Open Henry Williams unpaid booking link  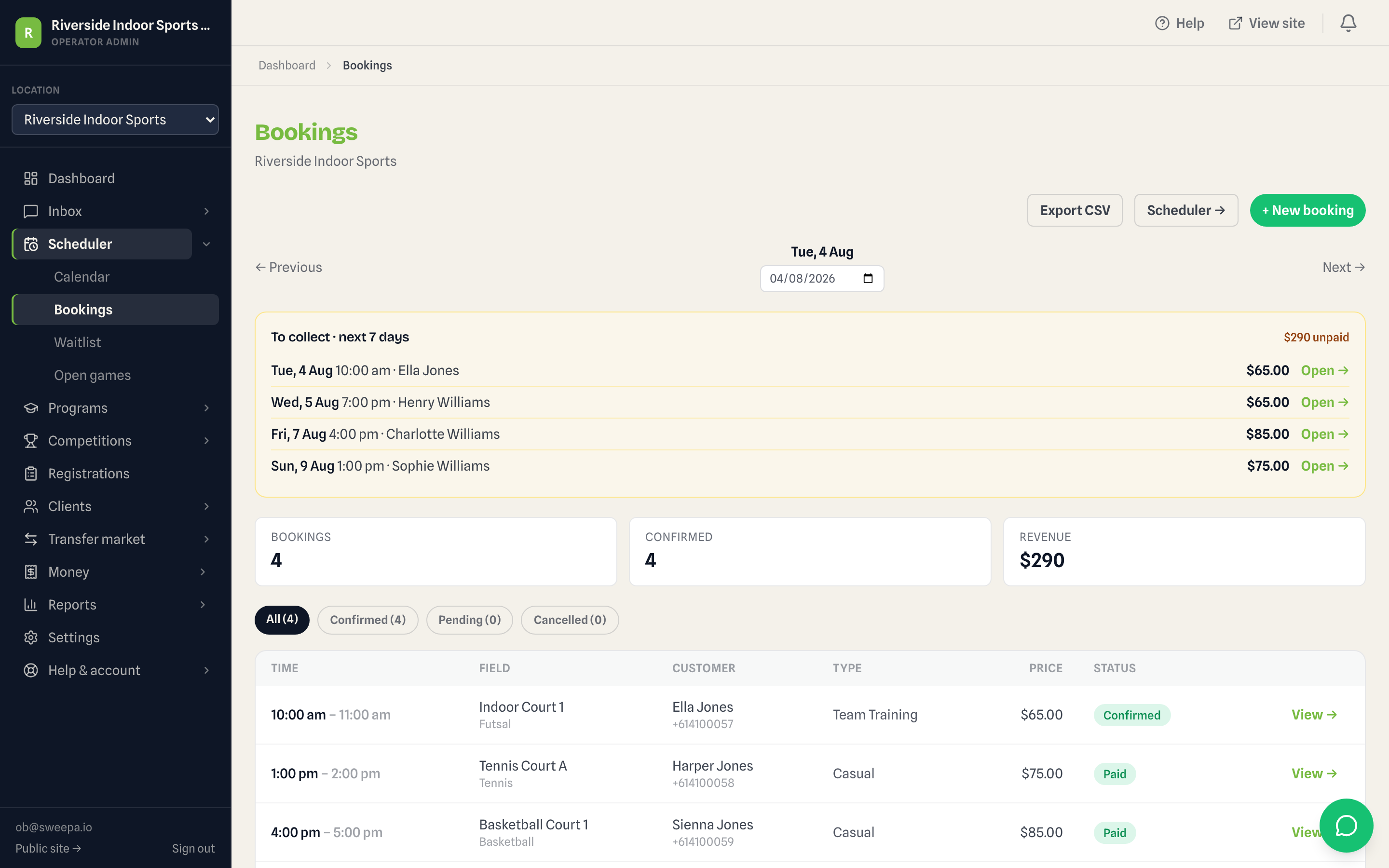(1324, 402)
